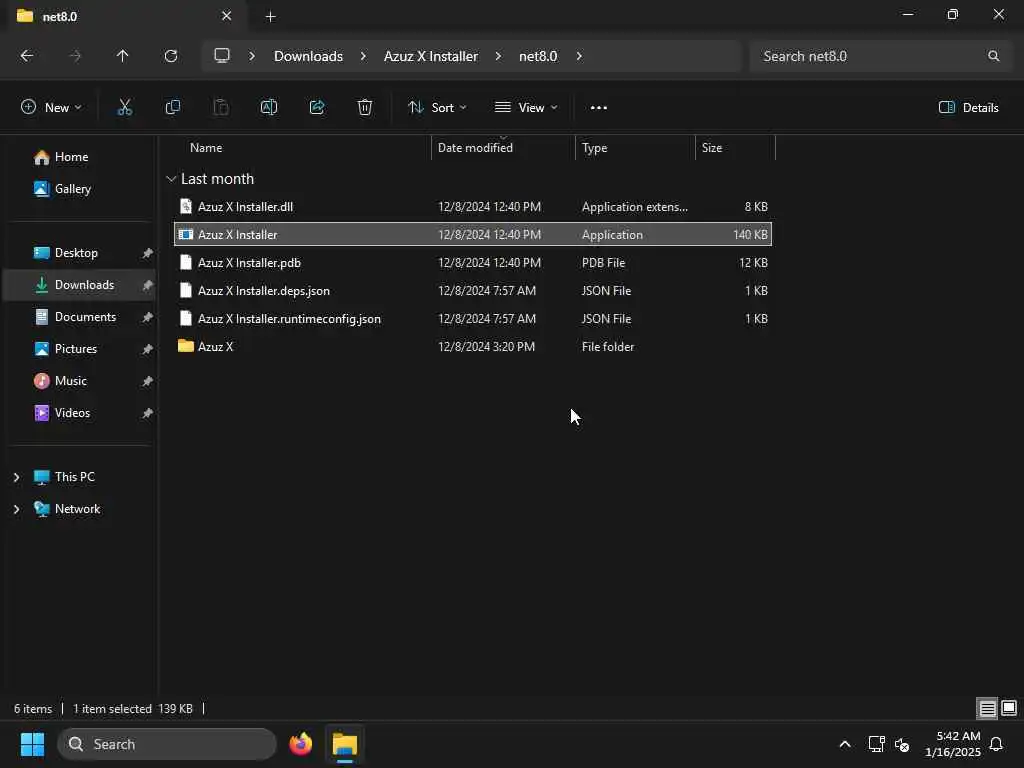Viewport: 1024px width, 768px height.
Task: Expand chevron after Downloads in path
Action: [363, 56]
